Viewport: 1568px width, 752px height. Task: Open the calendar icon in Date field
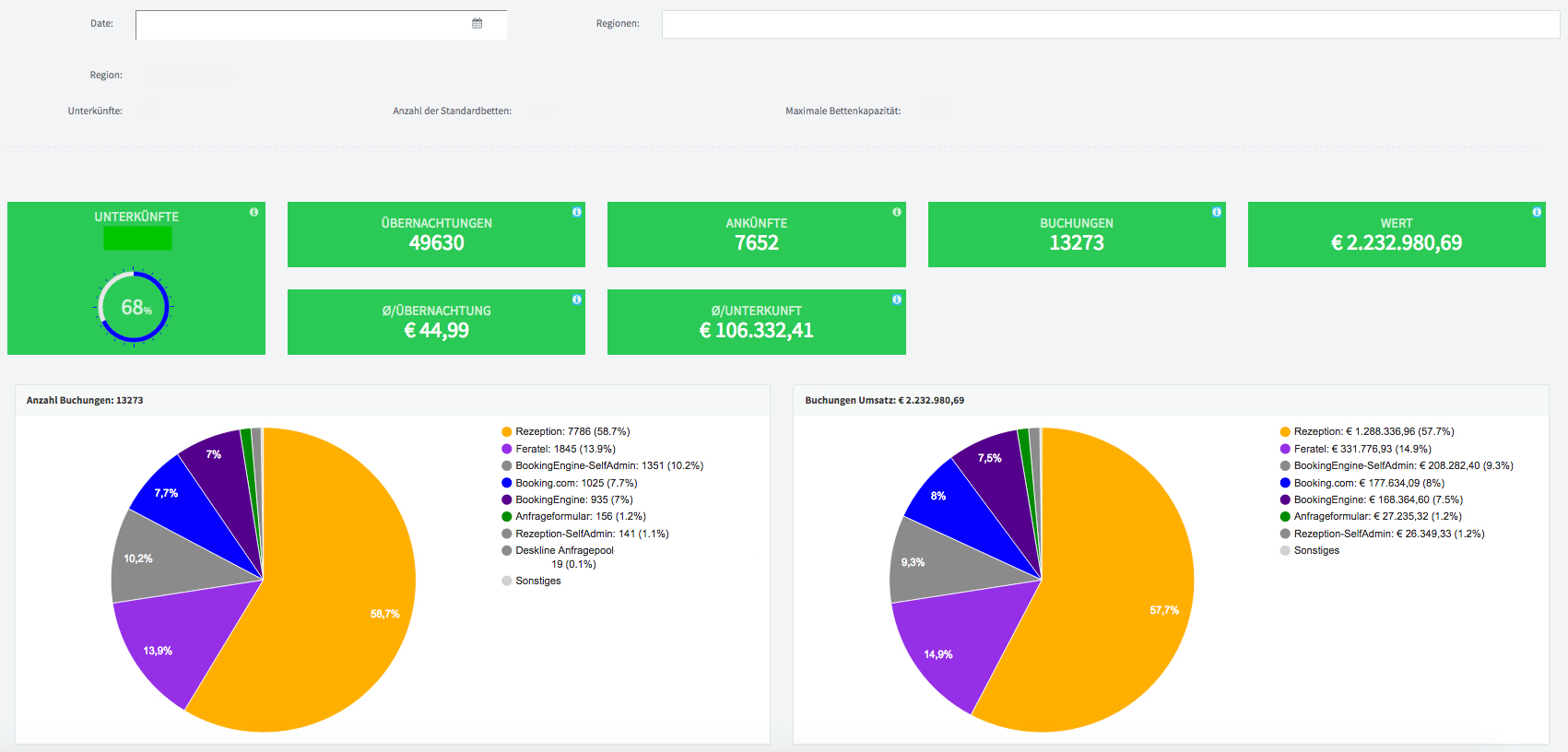click(x=477, y=24)
